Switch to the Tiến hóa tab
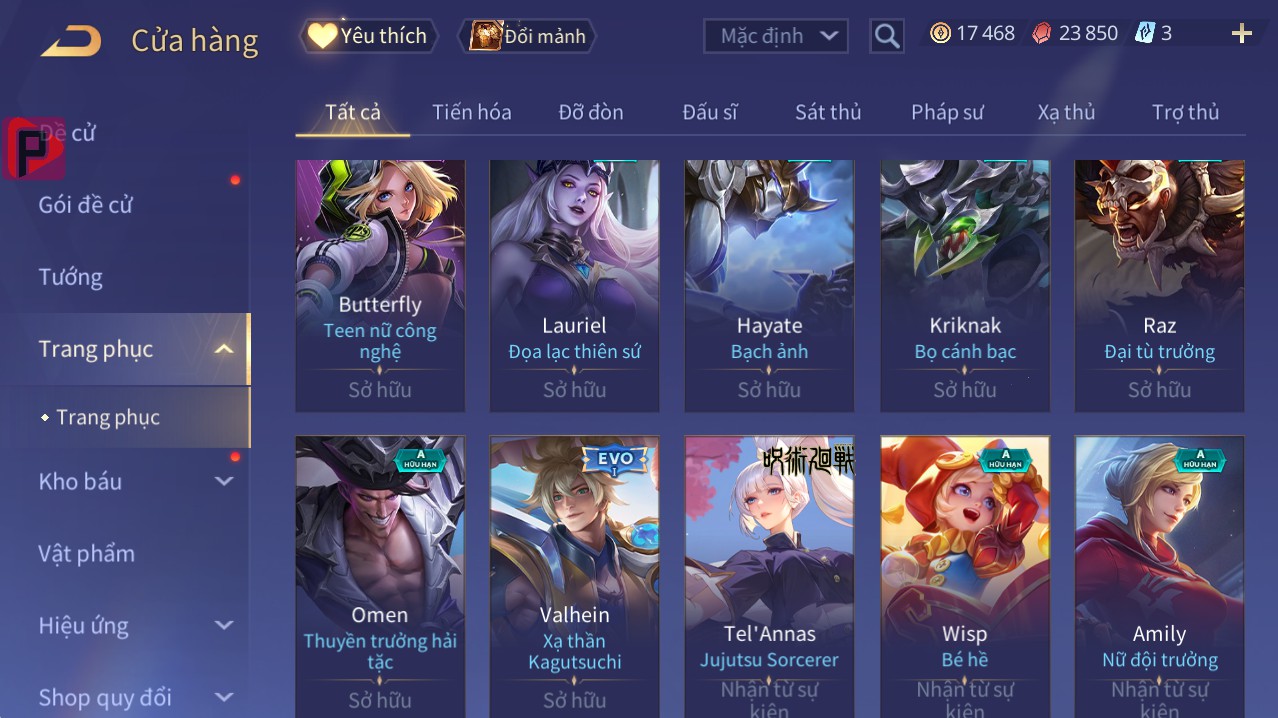 [x=472, y=112]
